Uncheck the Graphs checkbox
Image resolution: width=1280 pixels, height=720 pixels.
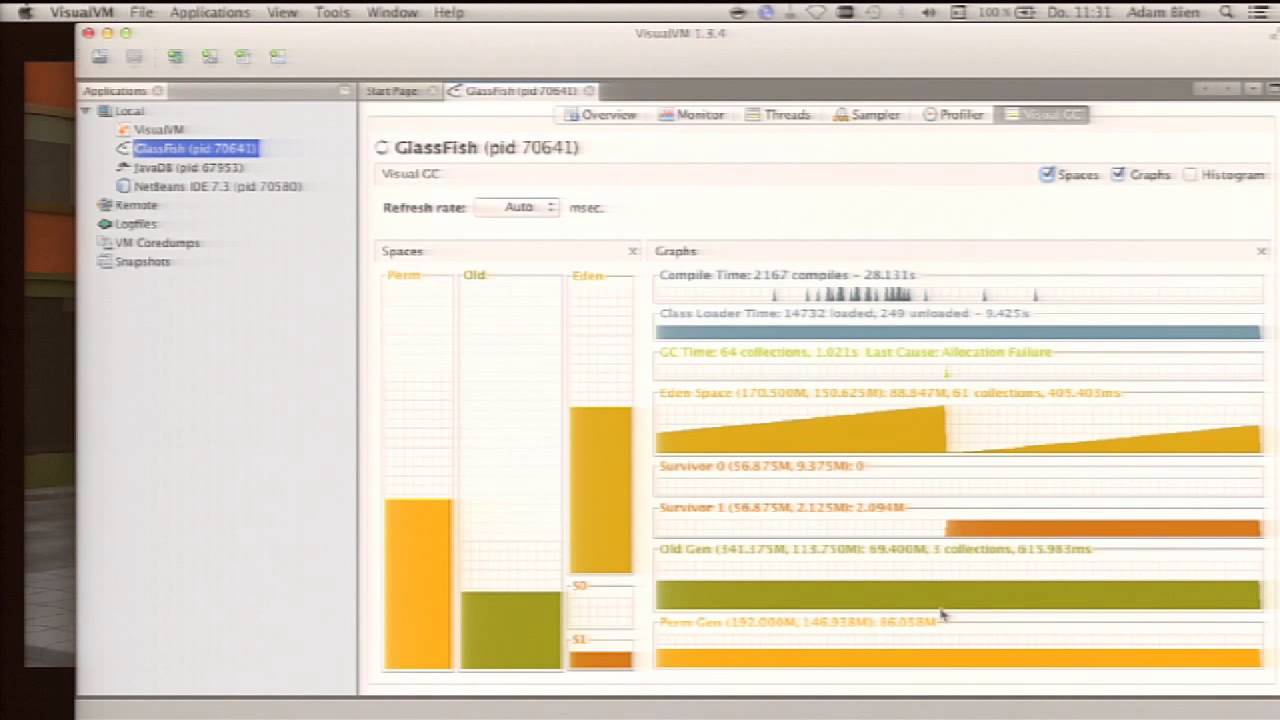(1119, 174)
